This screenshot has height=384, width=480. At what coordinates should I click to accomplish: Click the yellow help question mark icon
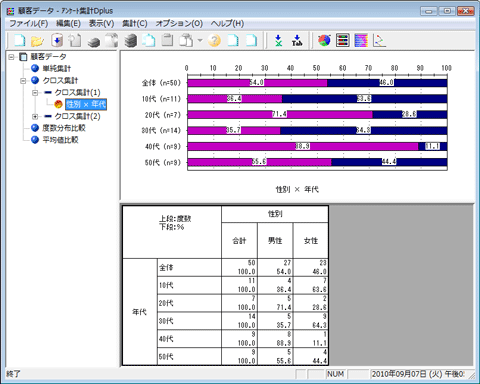pyautogui.click(x=214, y=41)
